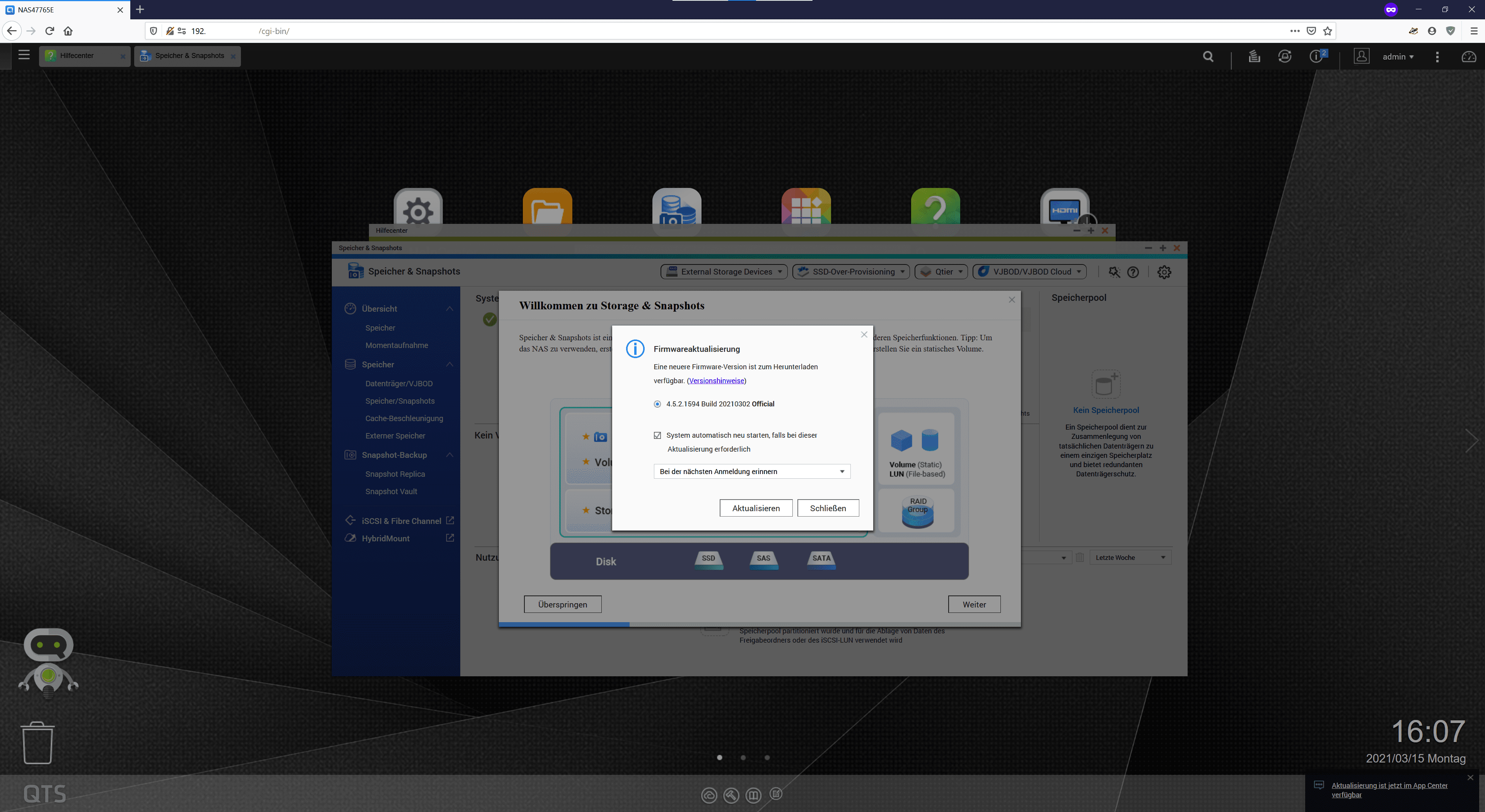The image size is (1485, 812).
Task: Bookmark this page with the star icon
Action: coord(1328,31)
